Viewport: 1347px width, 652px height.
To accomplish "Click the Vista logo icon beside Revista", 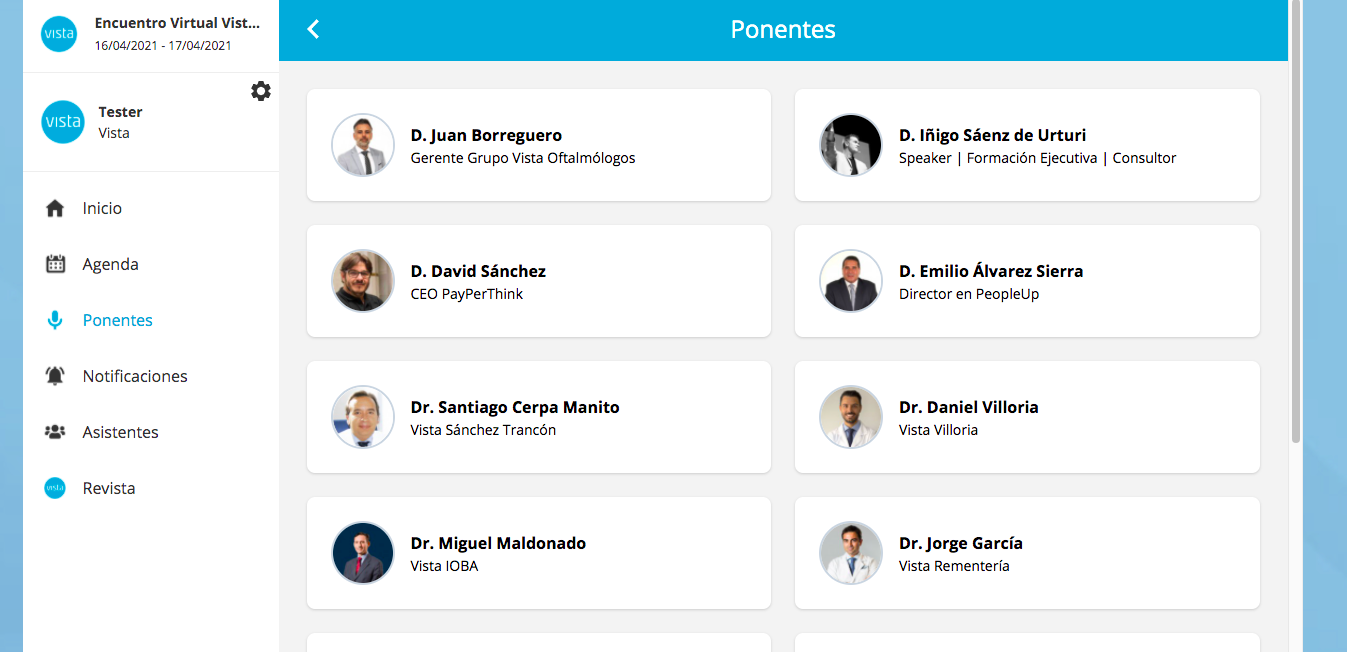I will coord(55,489).
